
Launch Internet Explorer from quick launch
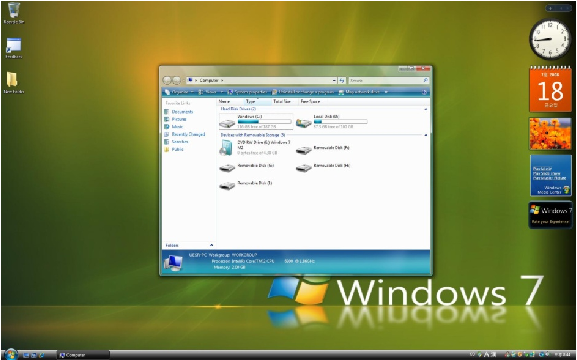[x=41, y=355]
